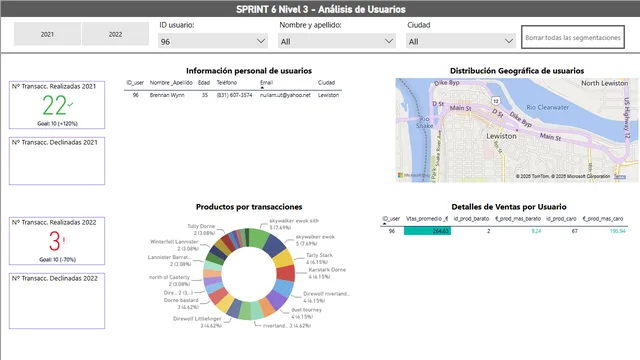Screen dimensions: 640x360
Task: Click the Nº Transacc. Declinadas 2022 card
Action: tap(57, 301)
